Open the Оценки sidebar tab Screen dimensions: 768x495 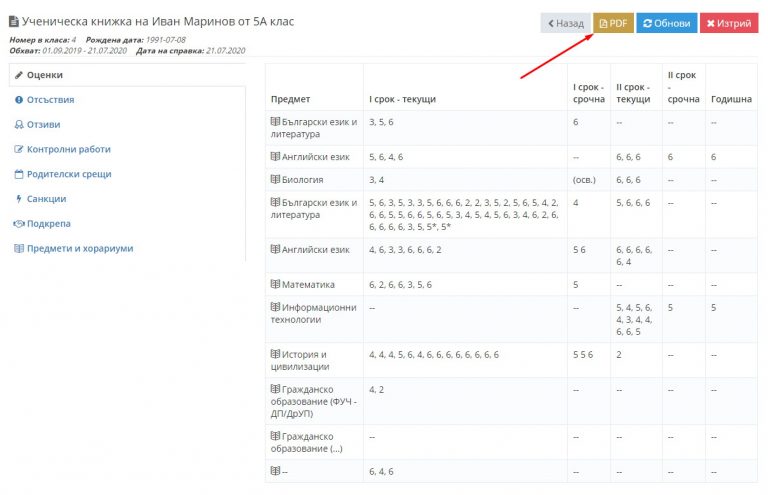127,75
